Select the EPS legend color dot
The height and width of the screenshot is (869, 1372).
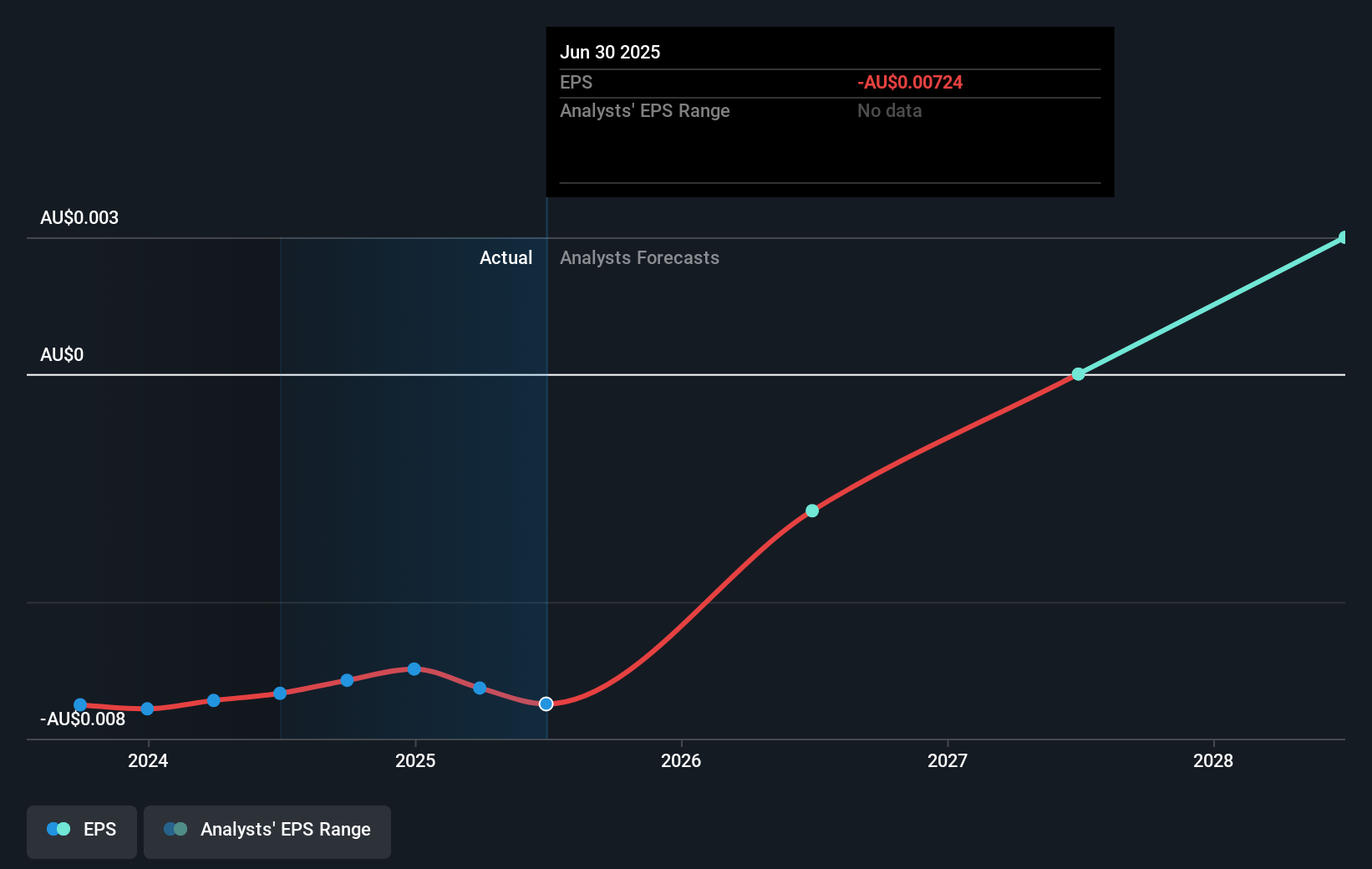pyautogui.click(x=58, y=829)
